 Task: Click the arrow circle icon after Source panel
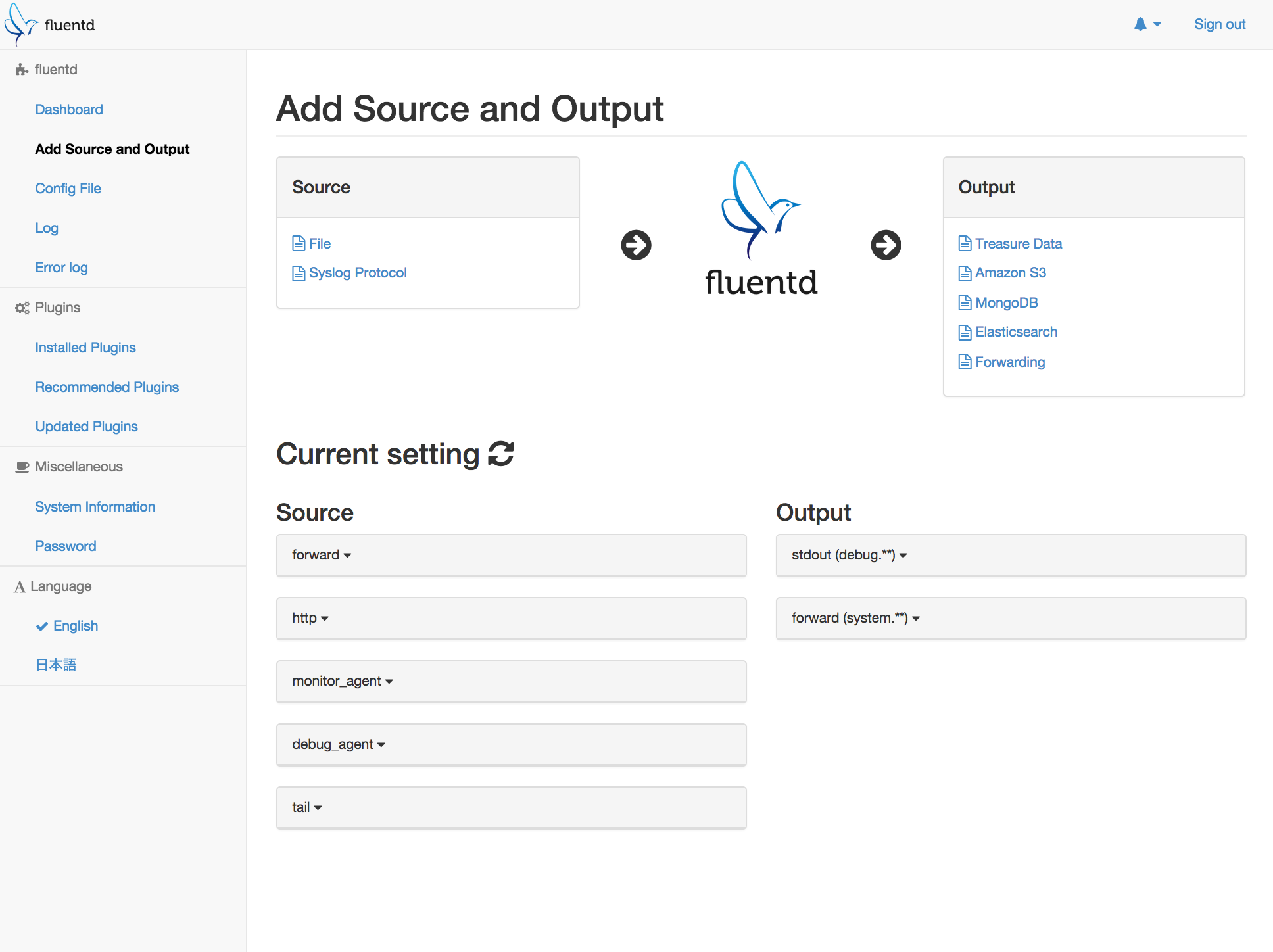pyautogui.click(x=636, y=245)
